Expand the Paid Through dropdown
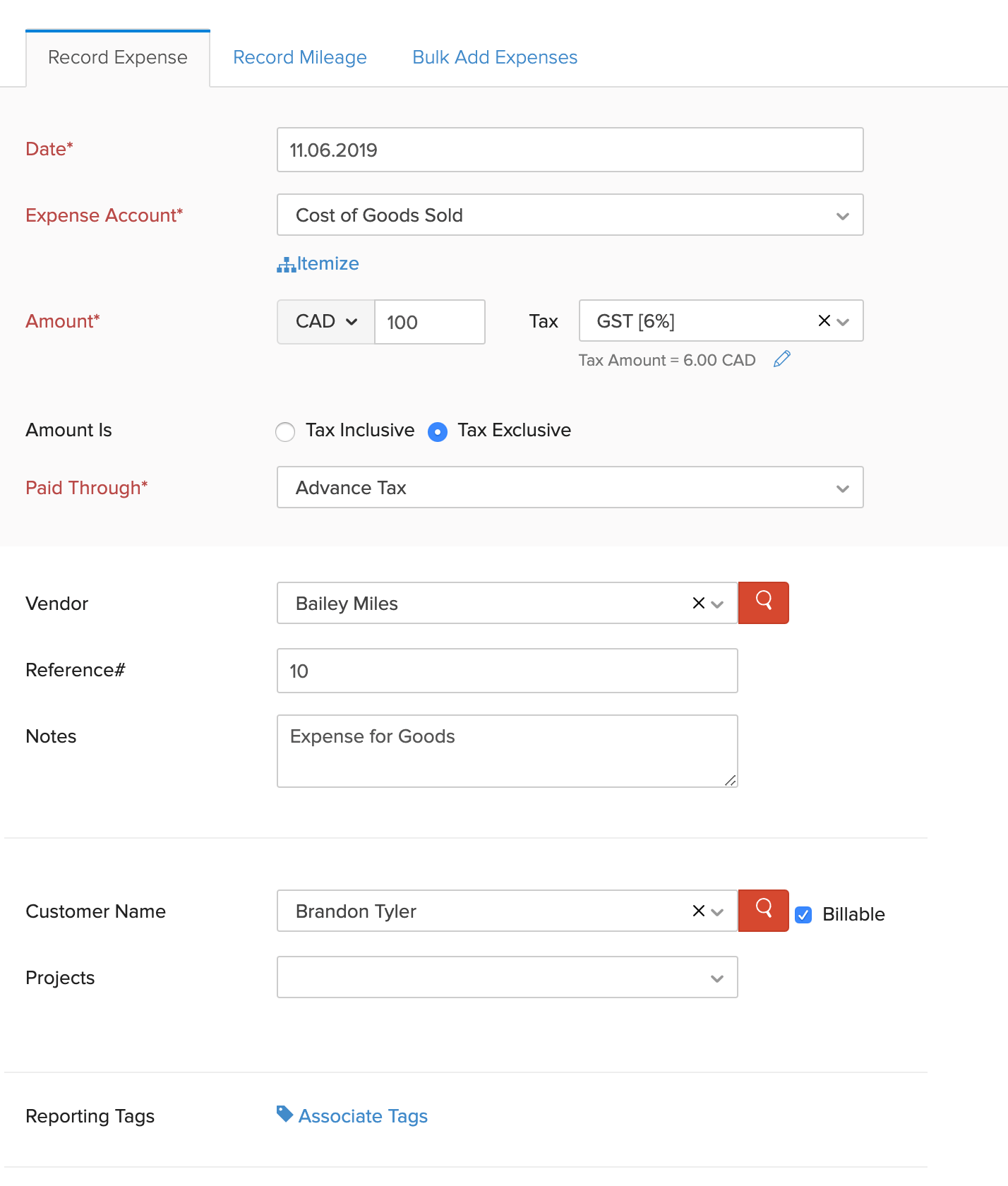This screenshot has height=1186, width=1008. [x=570, y=488]
